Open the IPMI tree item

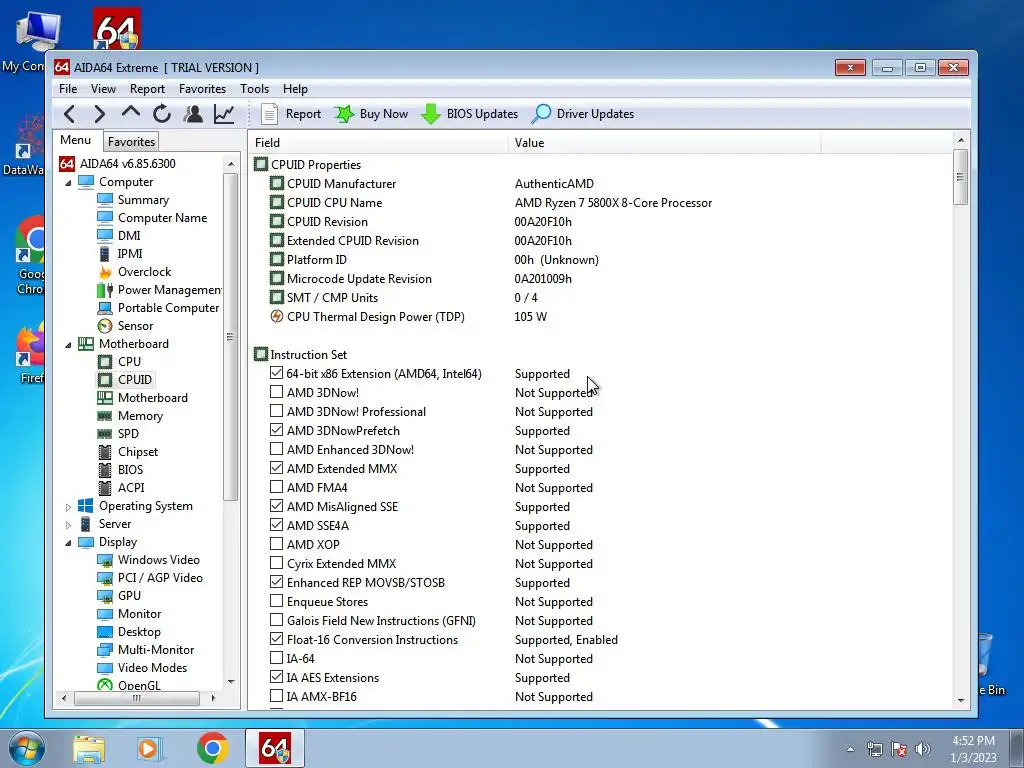(x=130, y=254)
